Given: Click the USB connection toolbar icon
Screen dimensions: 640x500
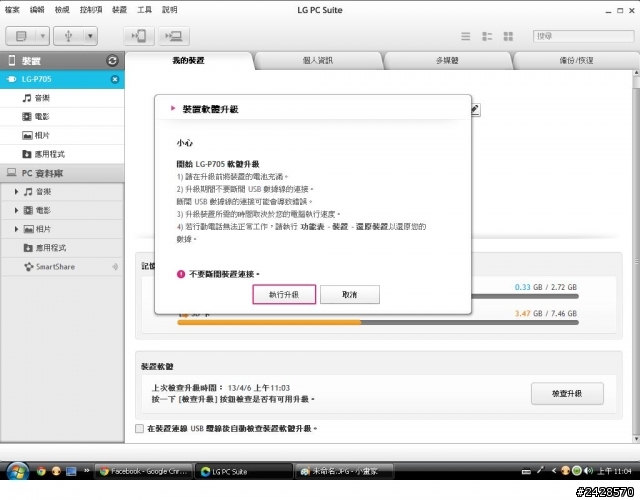Looking at the screenshot, I should [x=68, y=36].
